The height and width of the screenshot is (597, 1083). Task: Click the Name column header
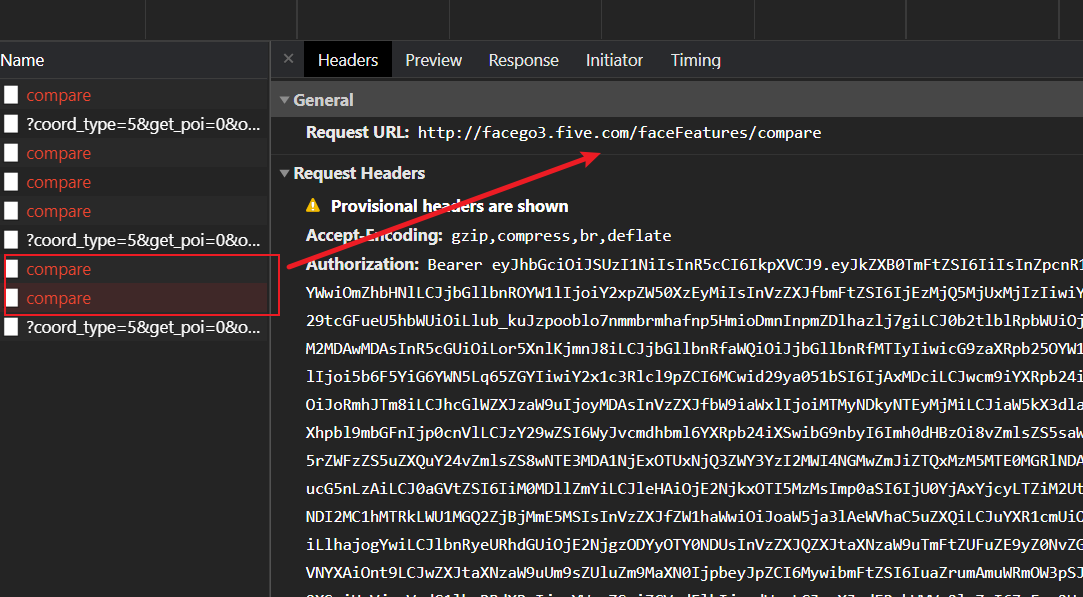(23, 60)
